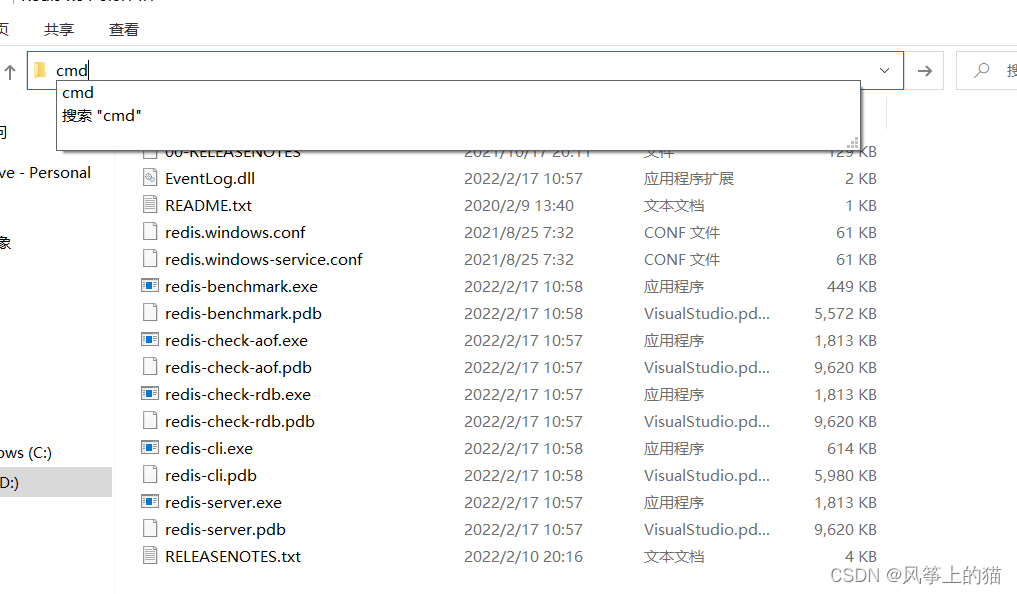Click the RELEASENOTES.txt document icon
The image size is (1017, 594).
(x=150, y=555)
